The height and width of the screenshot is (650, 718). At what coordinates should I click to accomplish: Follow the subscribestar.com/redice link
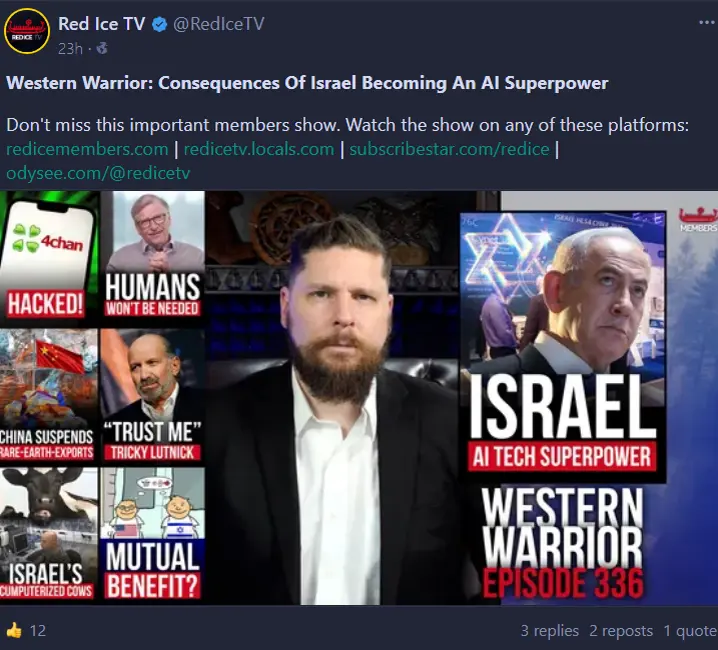tap(449, 149)
